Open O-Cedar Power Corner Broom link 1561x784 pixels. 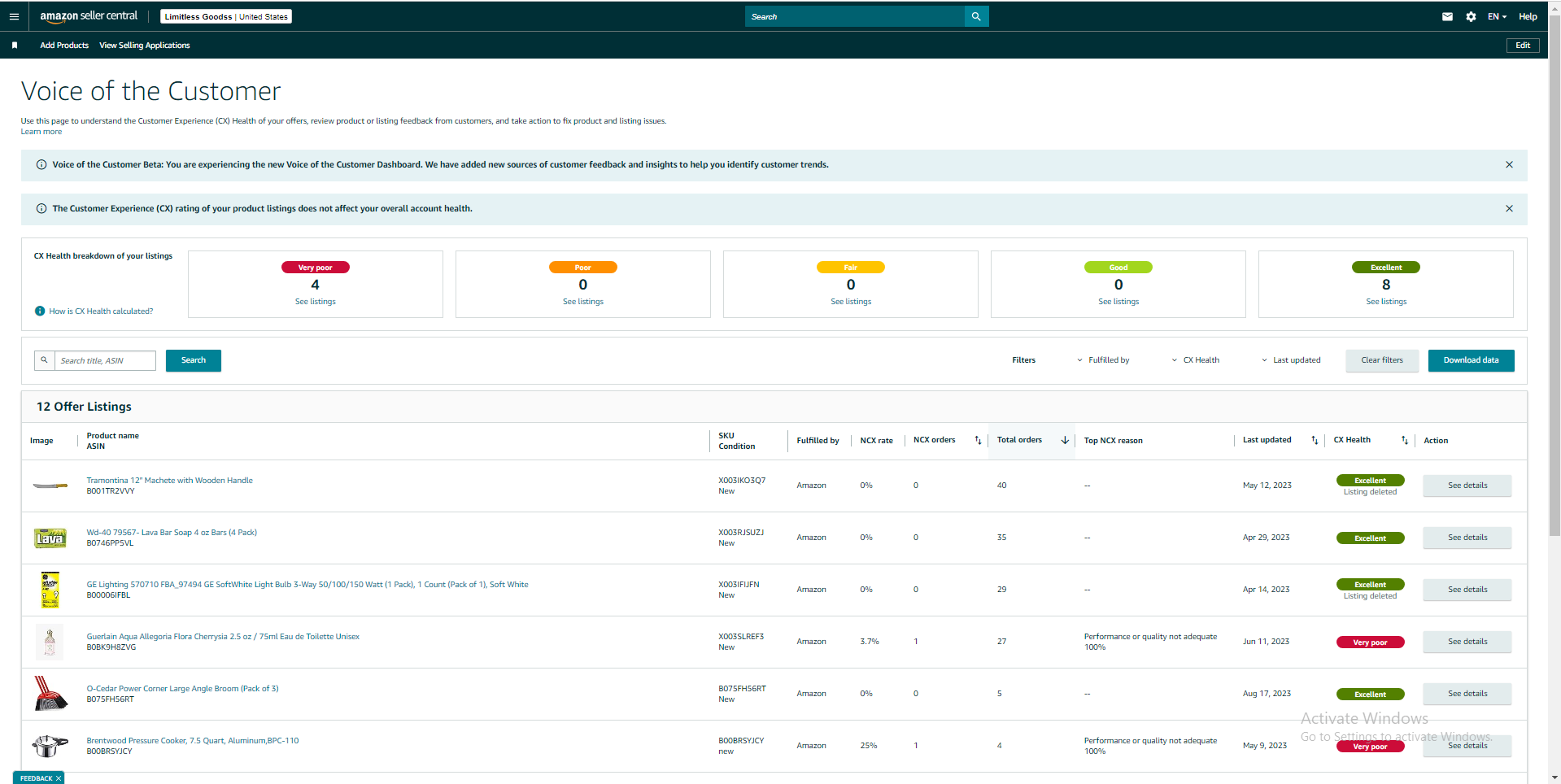tap(182, 689)
